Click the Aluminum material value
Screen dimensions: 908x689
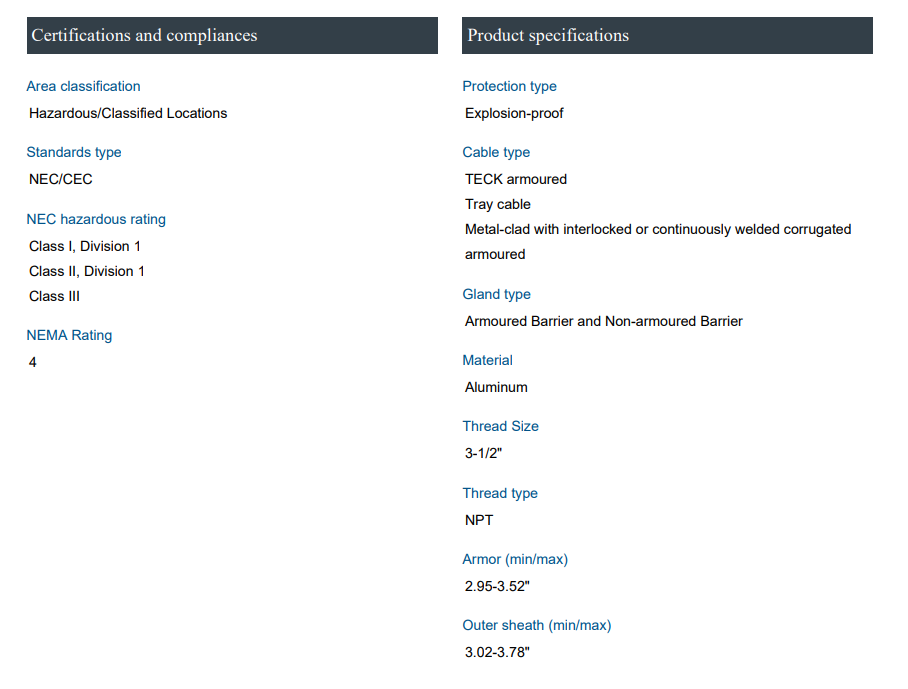496,387
